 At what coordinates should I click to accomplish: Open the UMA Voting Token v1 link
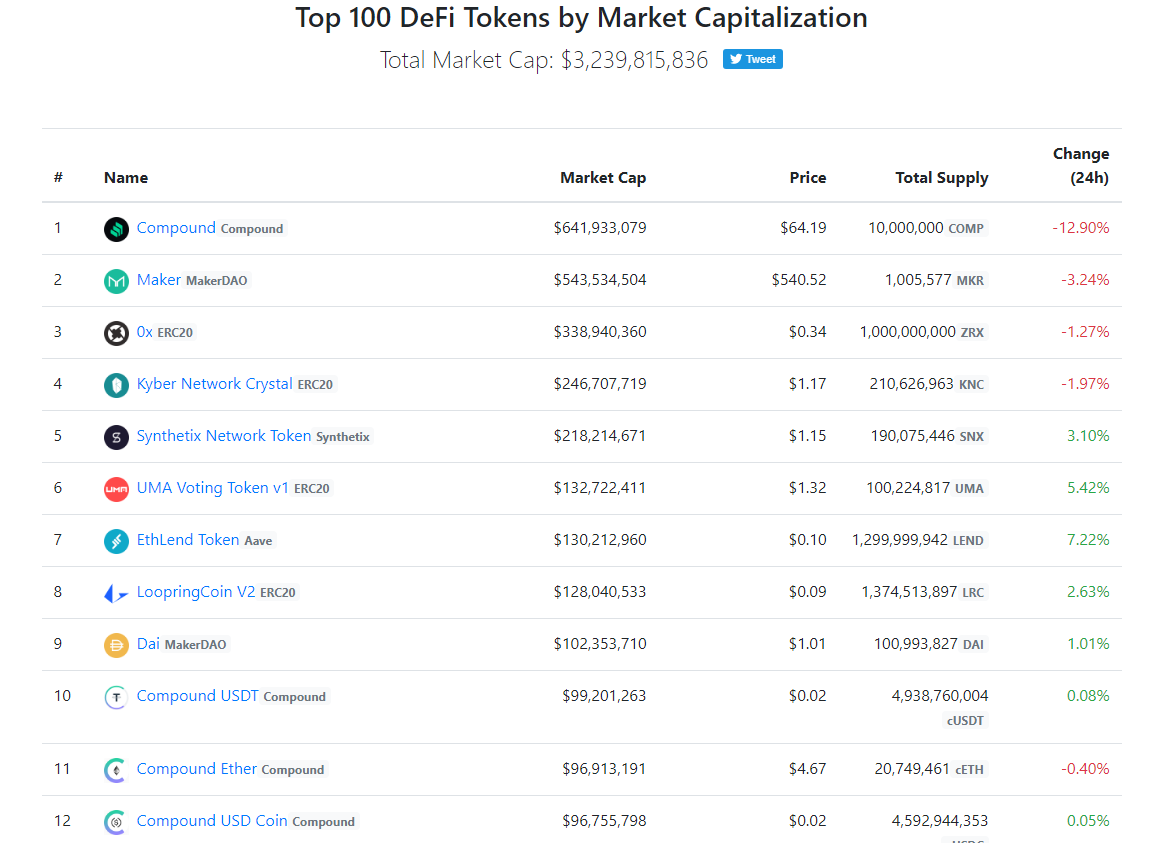coord(213,488)
